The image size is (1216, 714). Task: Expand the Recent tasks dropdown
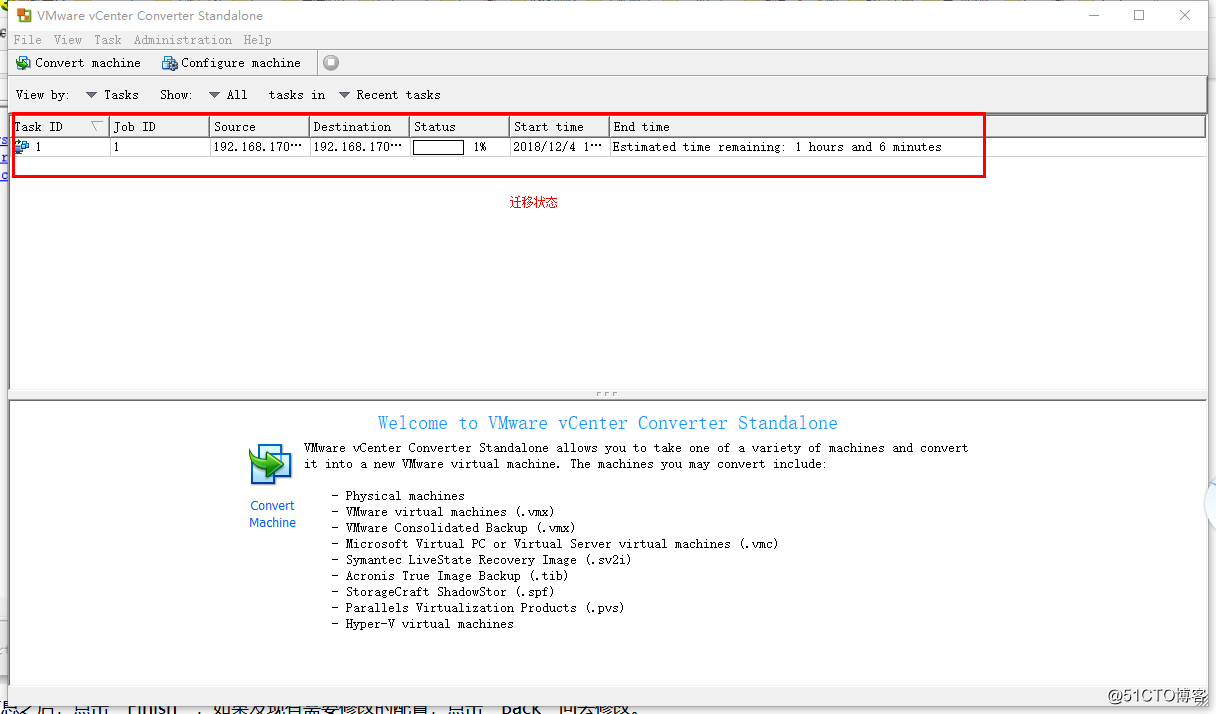(x=390, y=95)
